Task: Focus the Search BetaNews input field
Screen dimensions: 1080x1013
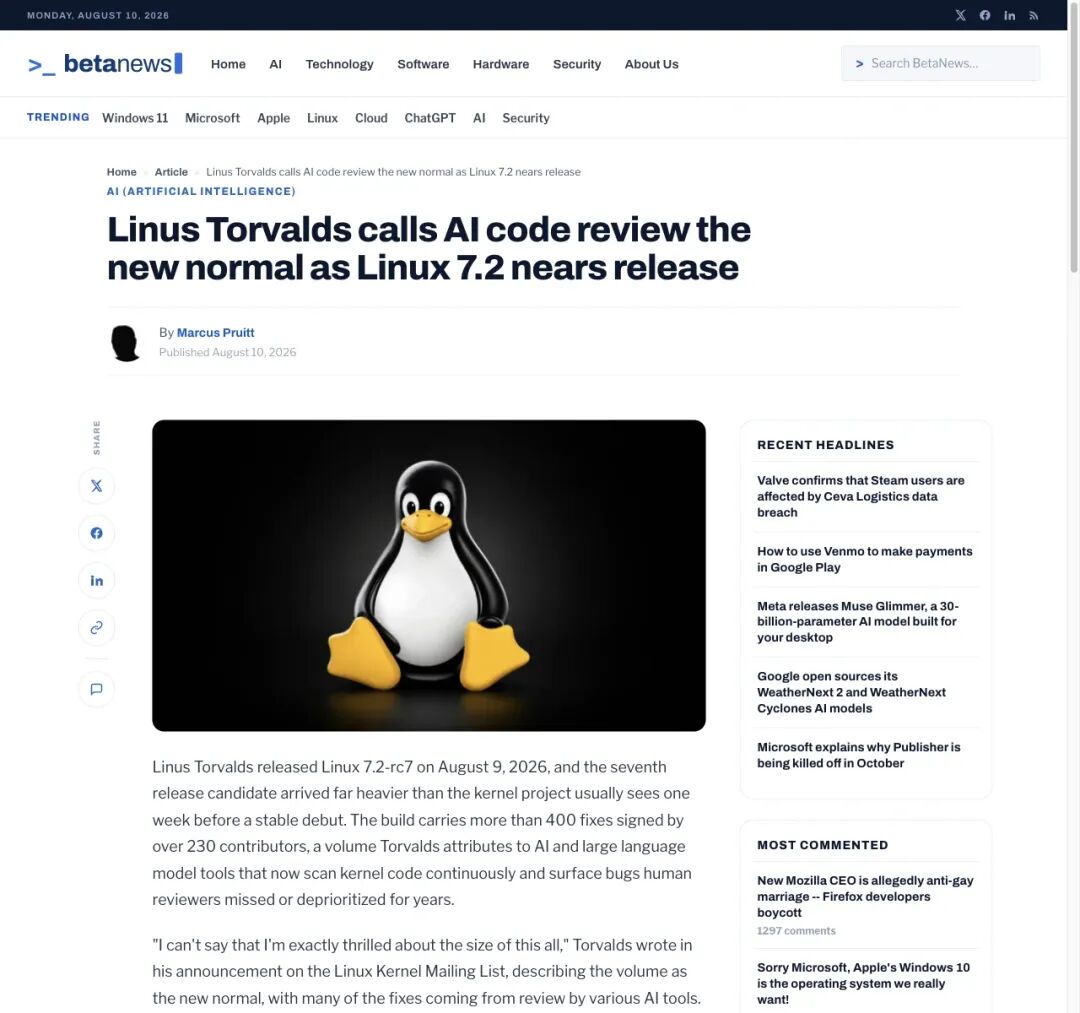Action: coord(940,63)
